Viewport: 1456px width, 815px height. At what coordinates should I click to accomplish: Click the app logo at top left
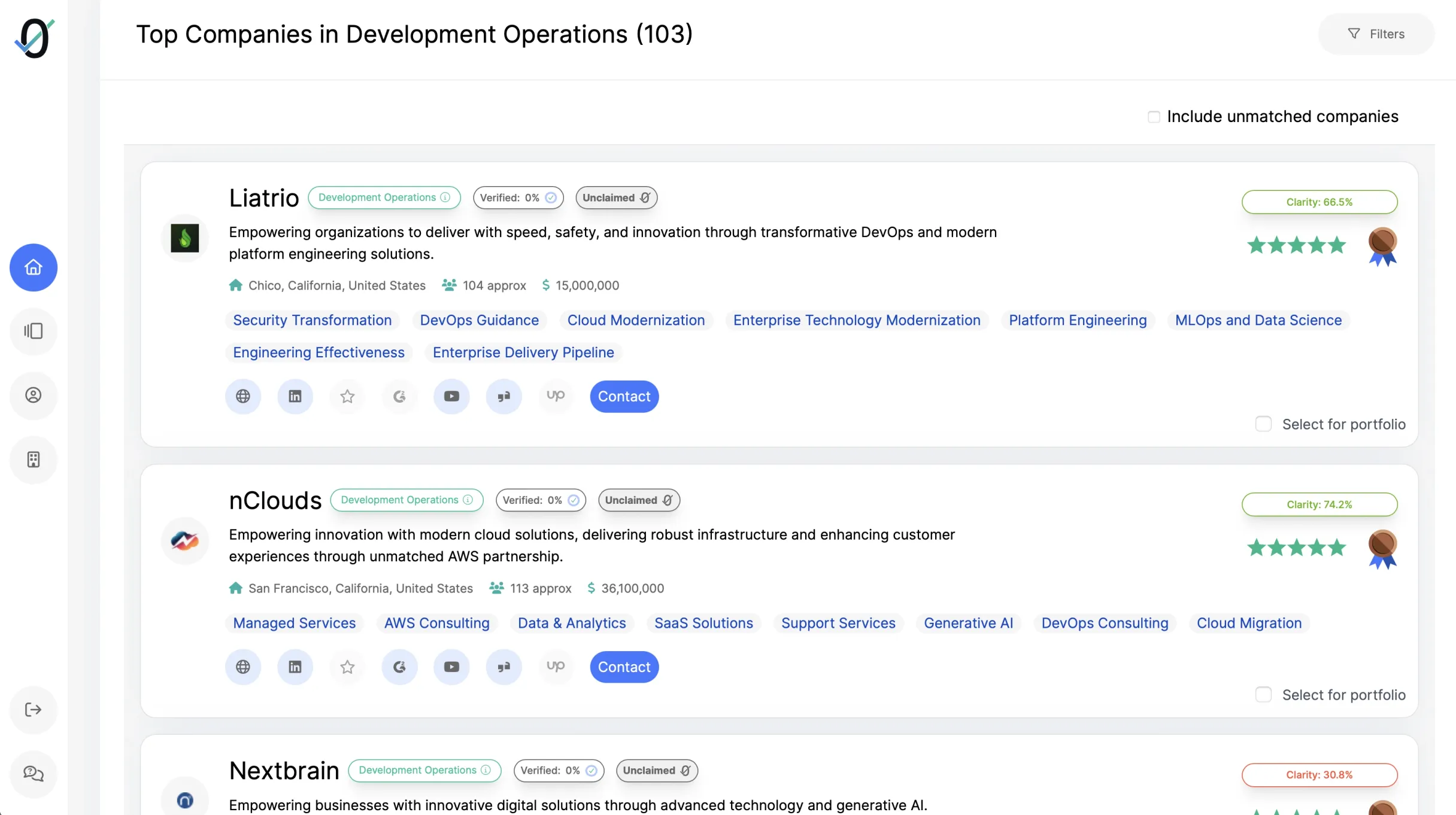click(34, 38)
